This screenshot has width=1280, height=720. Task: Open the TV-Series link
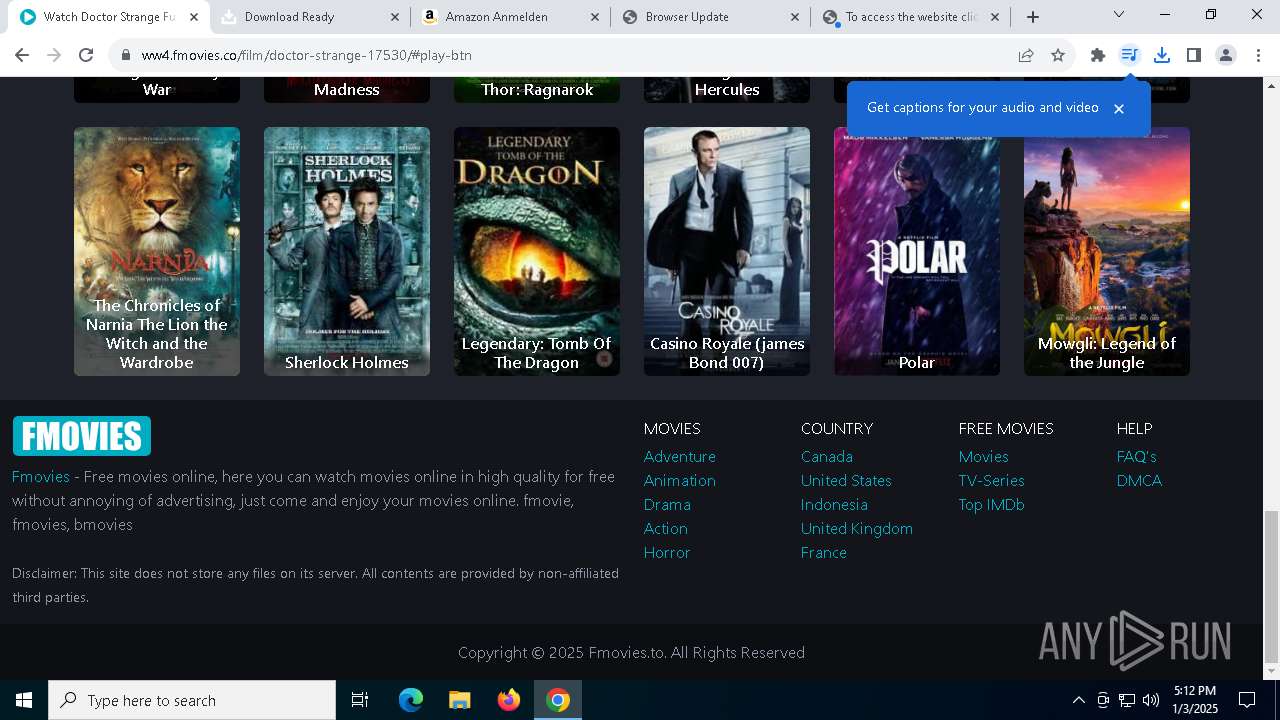click(992, 480)
